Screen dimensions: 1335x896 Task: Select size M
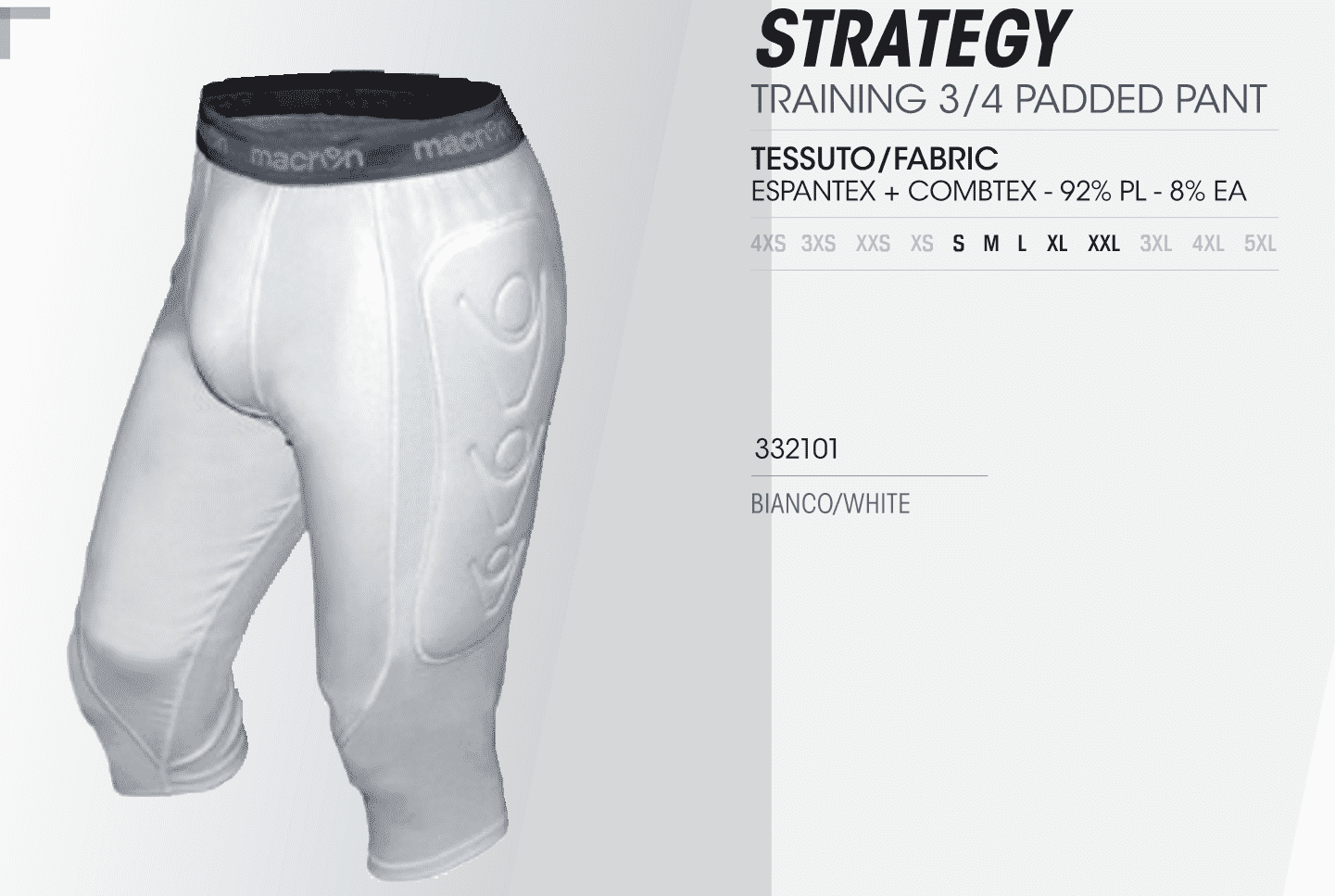click(991, 244)
